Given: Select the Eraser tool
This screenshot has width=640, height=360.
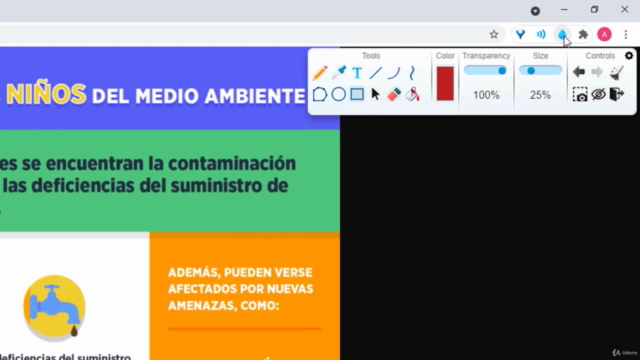Looking at the screenshot, I should click(394, 94).
